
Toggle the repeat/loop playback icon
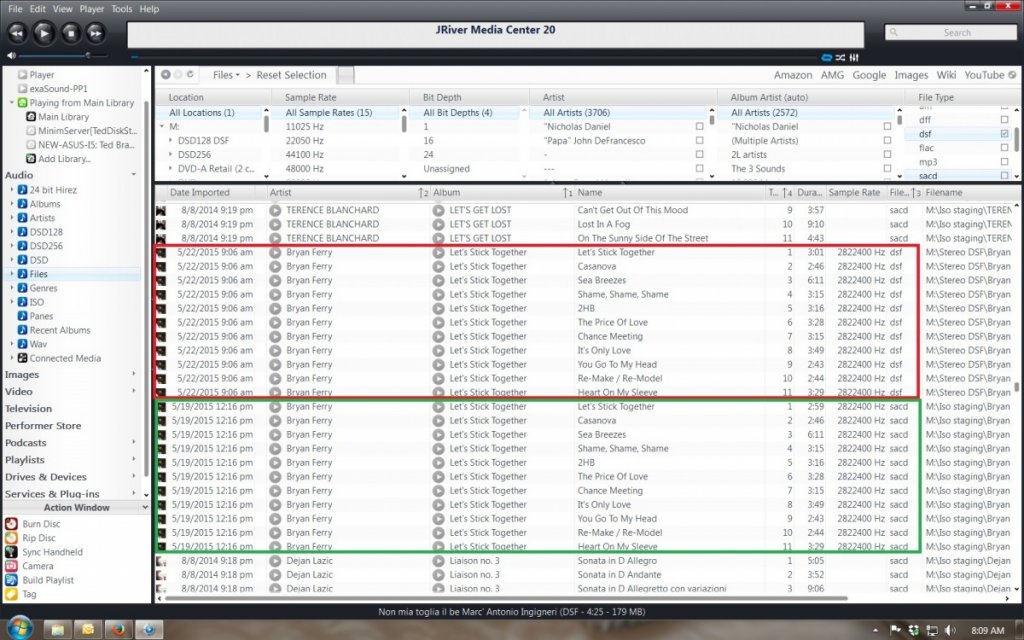coord(827,57)
